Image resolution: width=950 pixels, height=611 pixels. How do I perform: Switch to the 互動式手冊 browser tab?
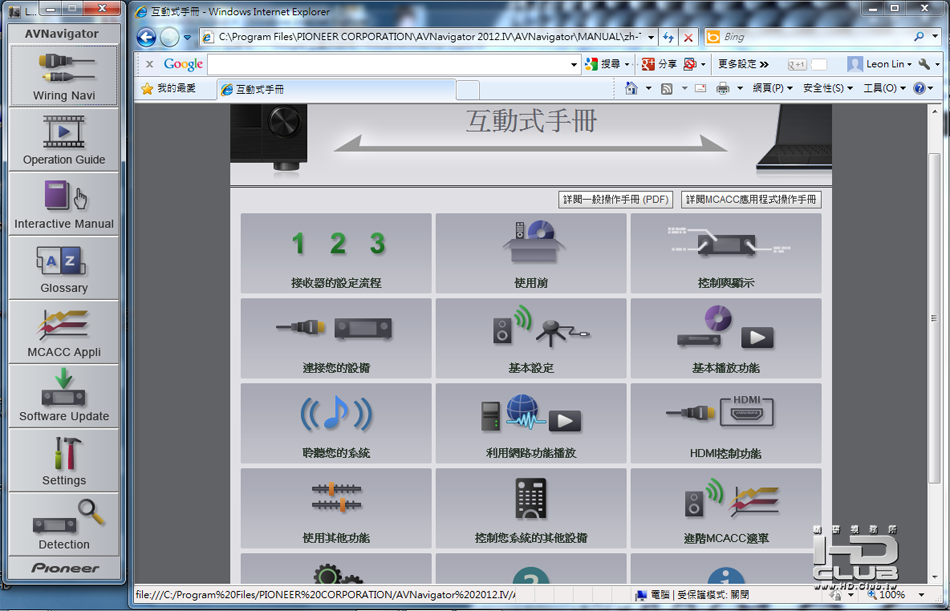[336, 90]
